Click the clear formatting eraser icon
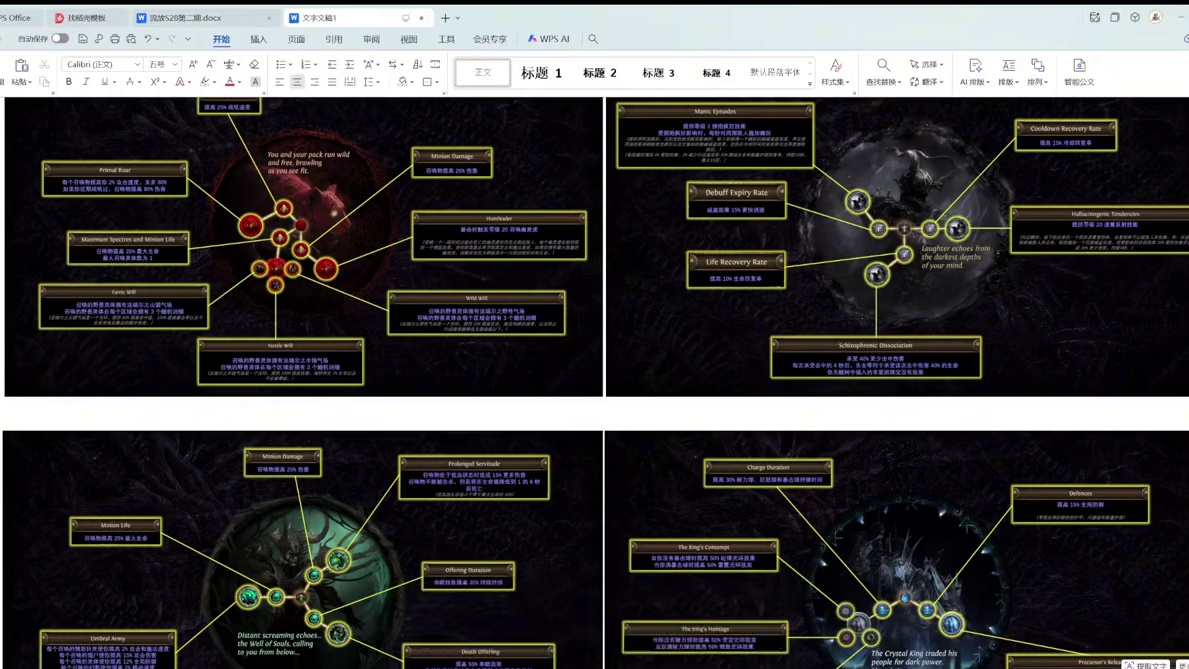 click(x=254, y=64)
